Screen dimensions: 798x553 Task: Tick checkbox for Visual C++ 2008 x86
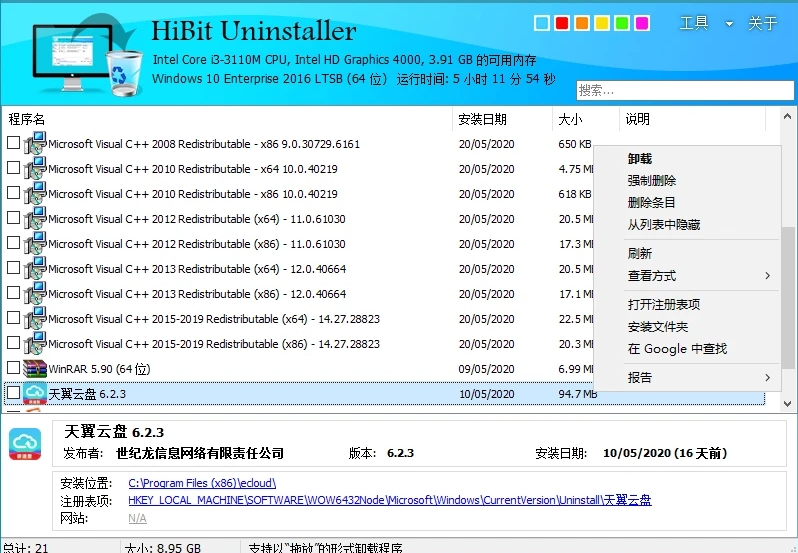tap(13, 143)
